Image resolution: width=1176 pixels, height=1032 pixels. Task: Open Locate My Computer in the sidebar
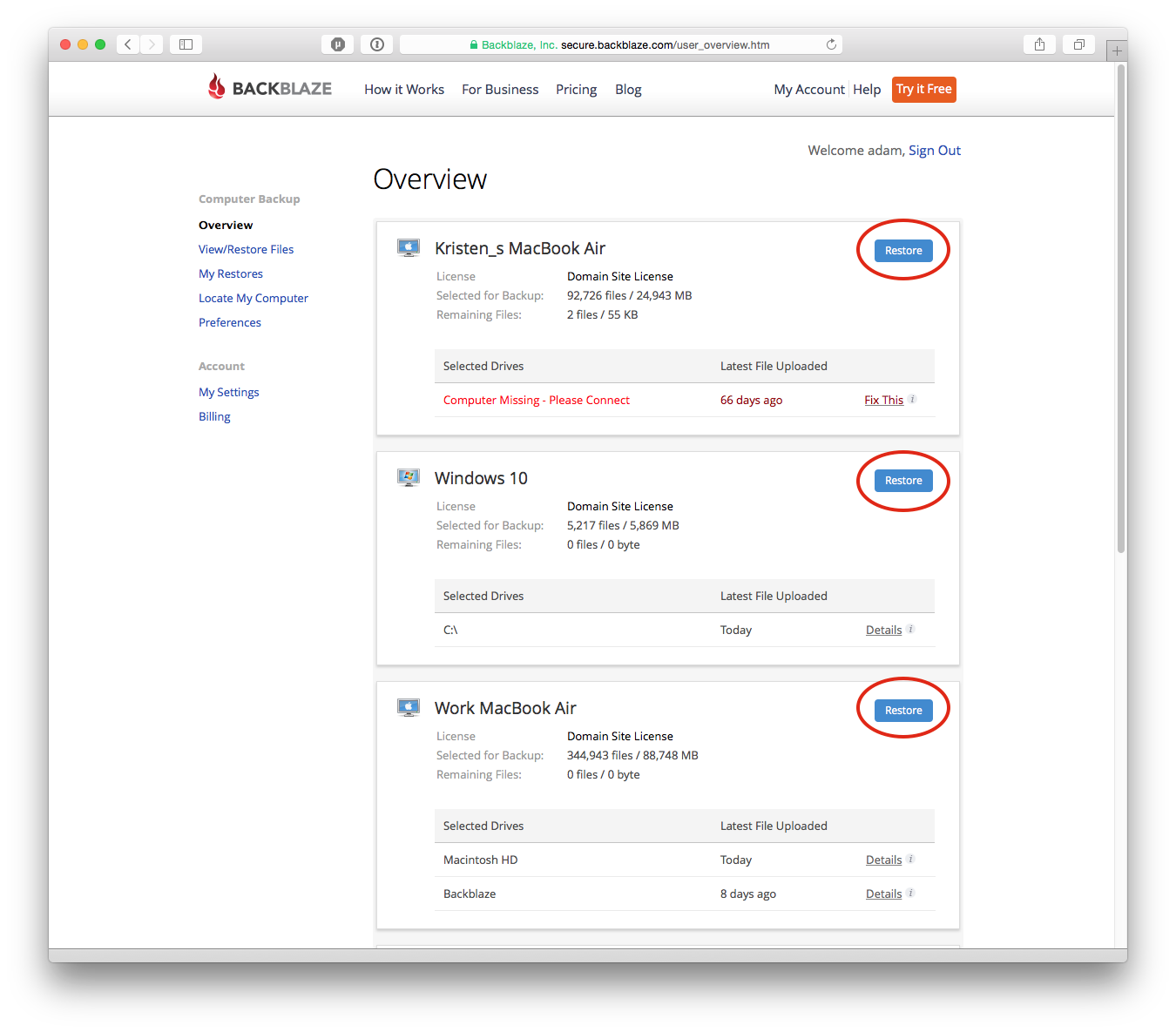pyautogui.click(x=253, y=298)
